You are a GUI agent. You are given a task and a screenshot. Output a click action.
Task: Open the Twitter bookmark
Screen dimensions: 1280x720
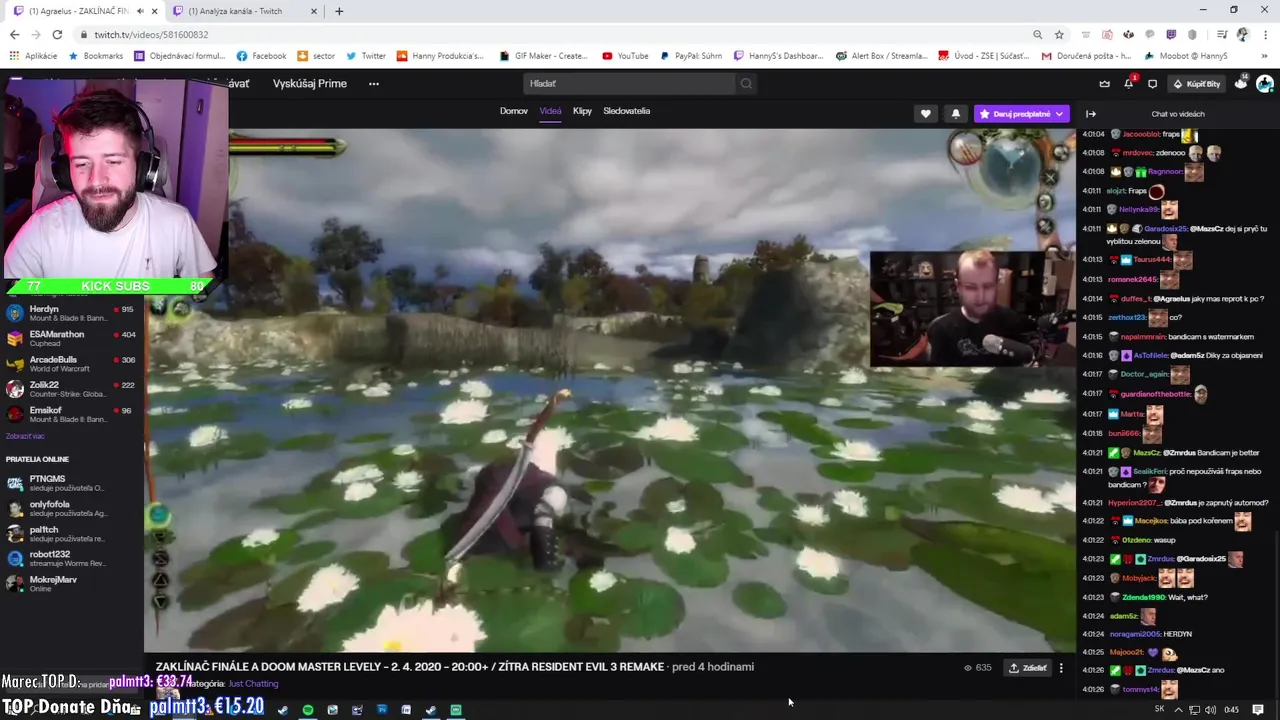(366, 56)
